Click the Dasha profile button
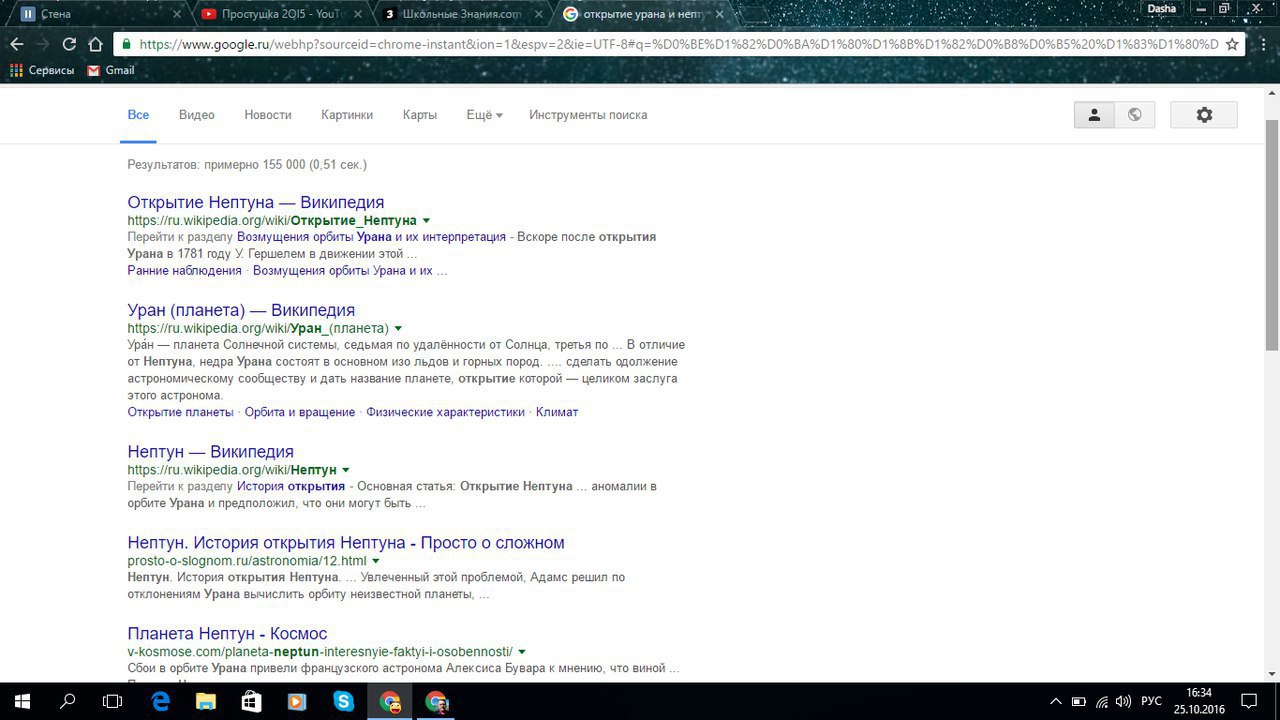The height and width of the screenshot is (720, 1280). (x=1161, y=8)
